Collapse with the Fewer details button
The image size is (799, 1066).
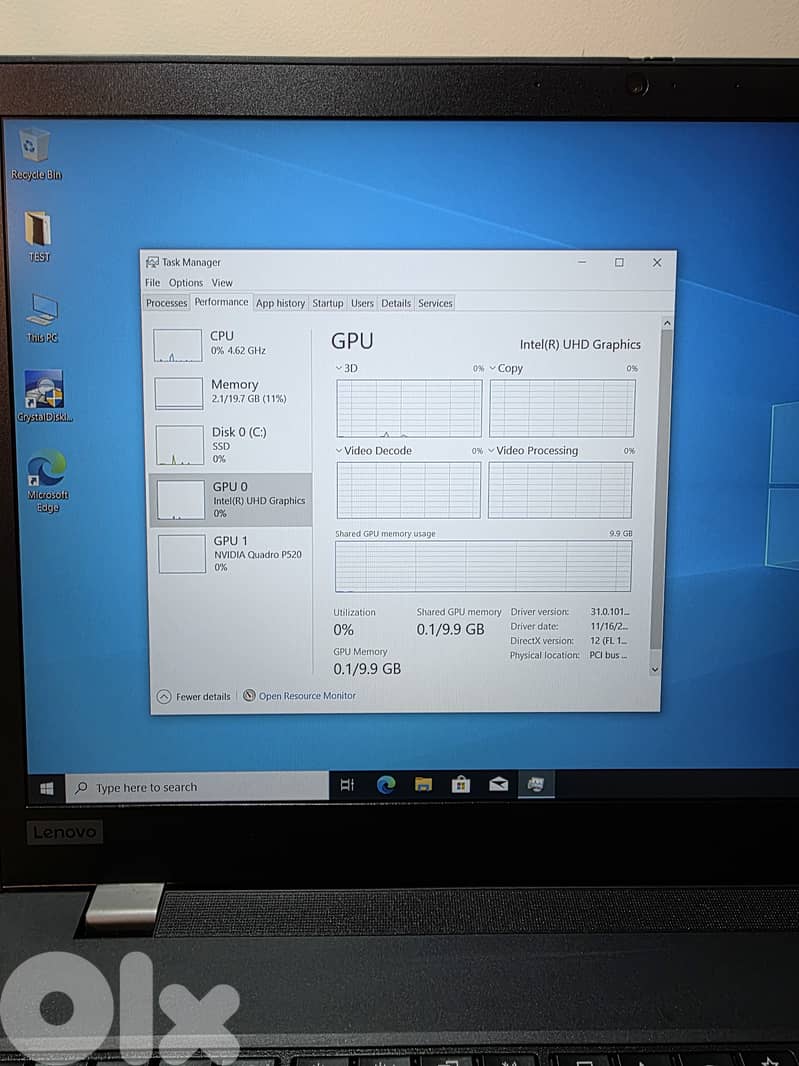[194, 696]
